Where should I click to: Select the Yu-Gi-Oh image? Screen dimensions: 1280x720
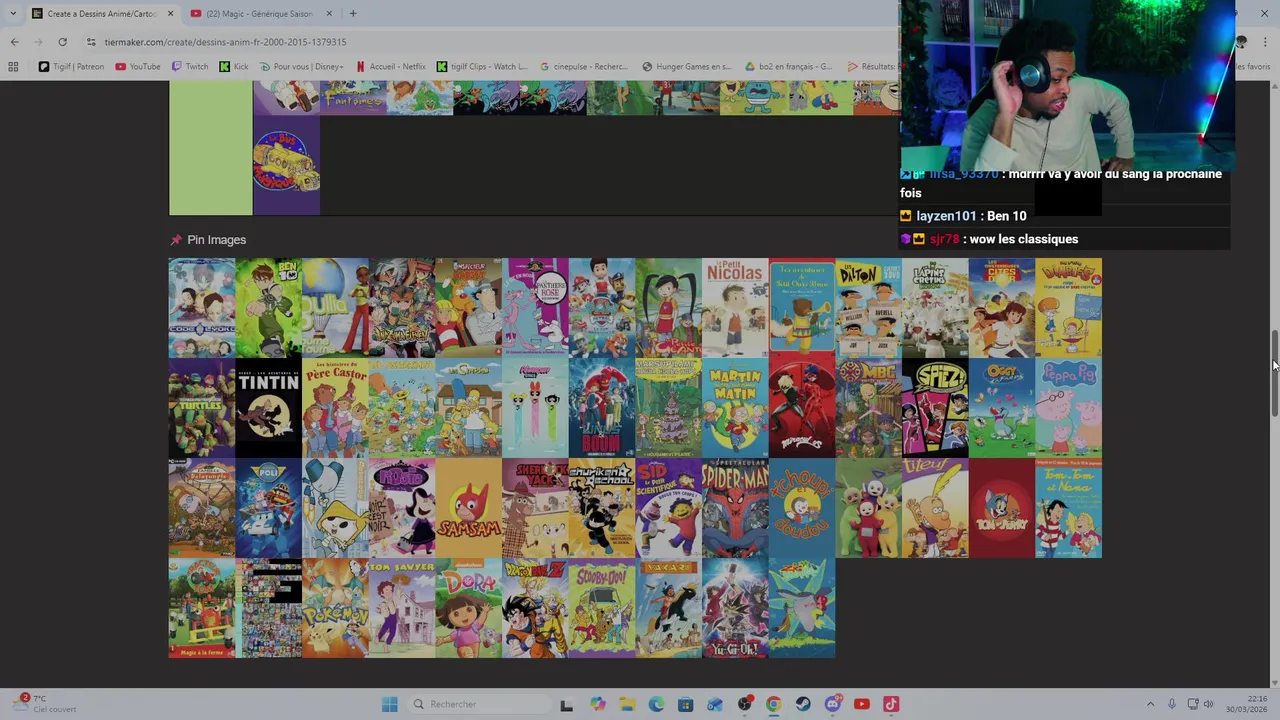click(x=735, y=608)
